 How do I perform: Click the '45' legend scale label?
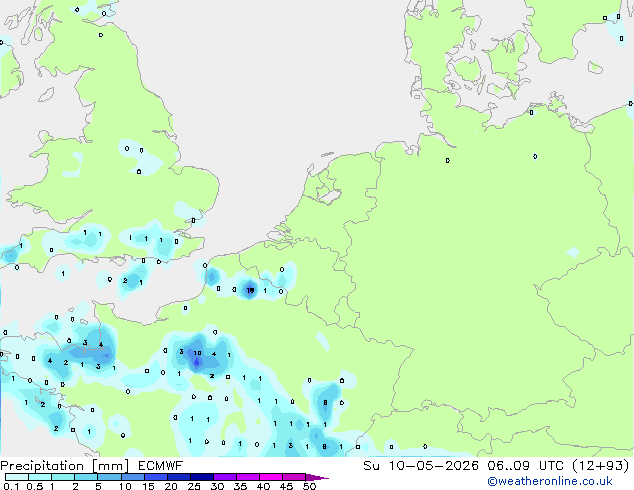[286, 486]
